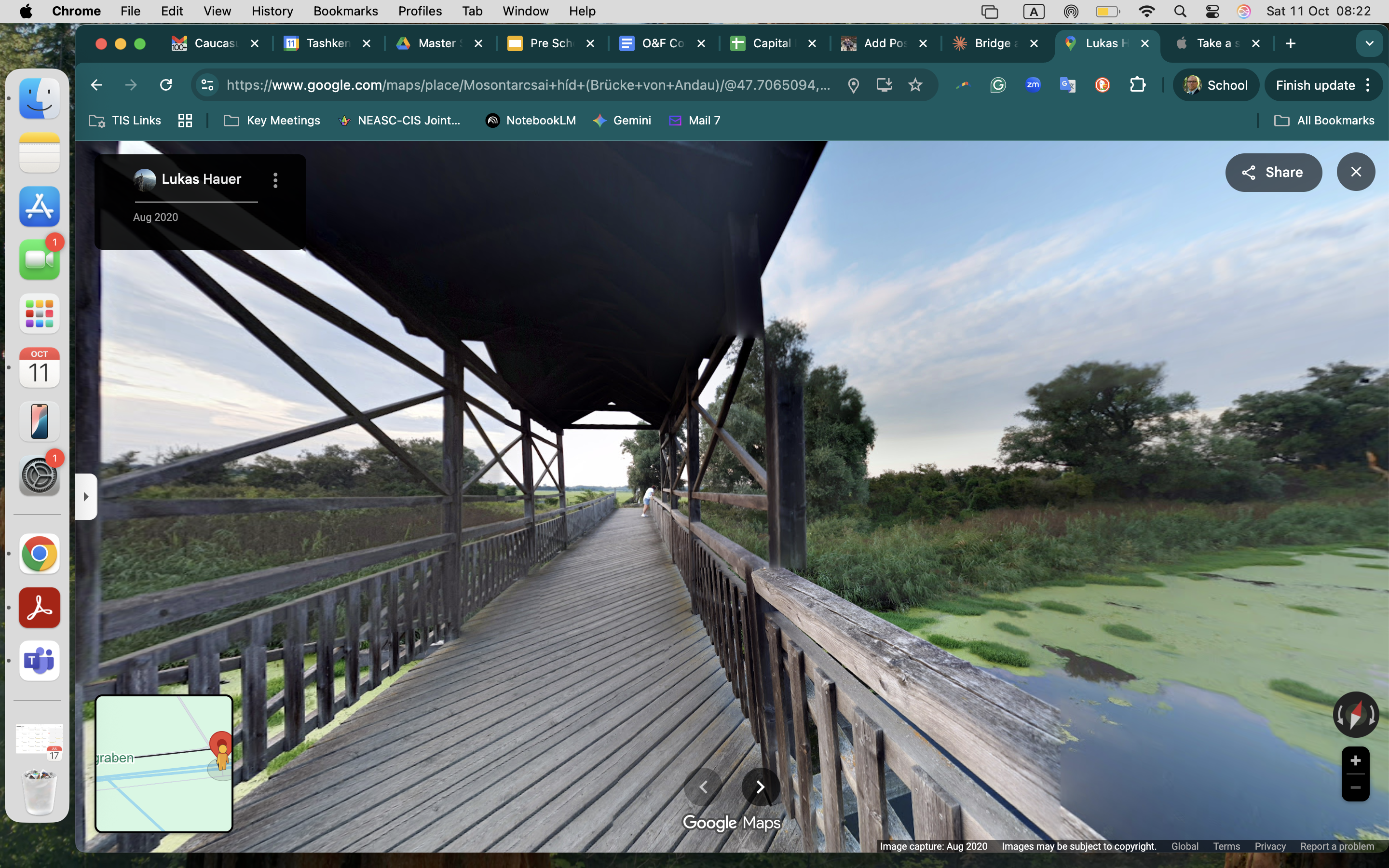Screen dimensions: 1389x868
Task: Zoom in with the plus button
Action: tap(1355, 760)
